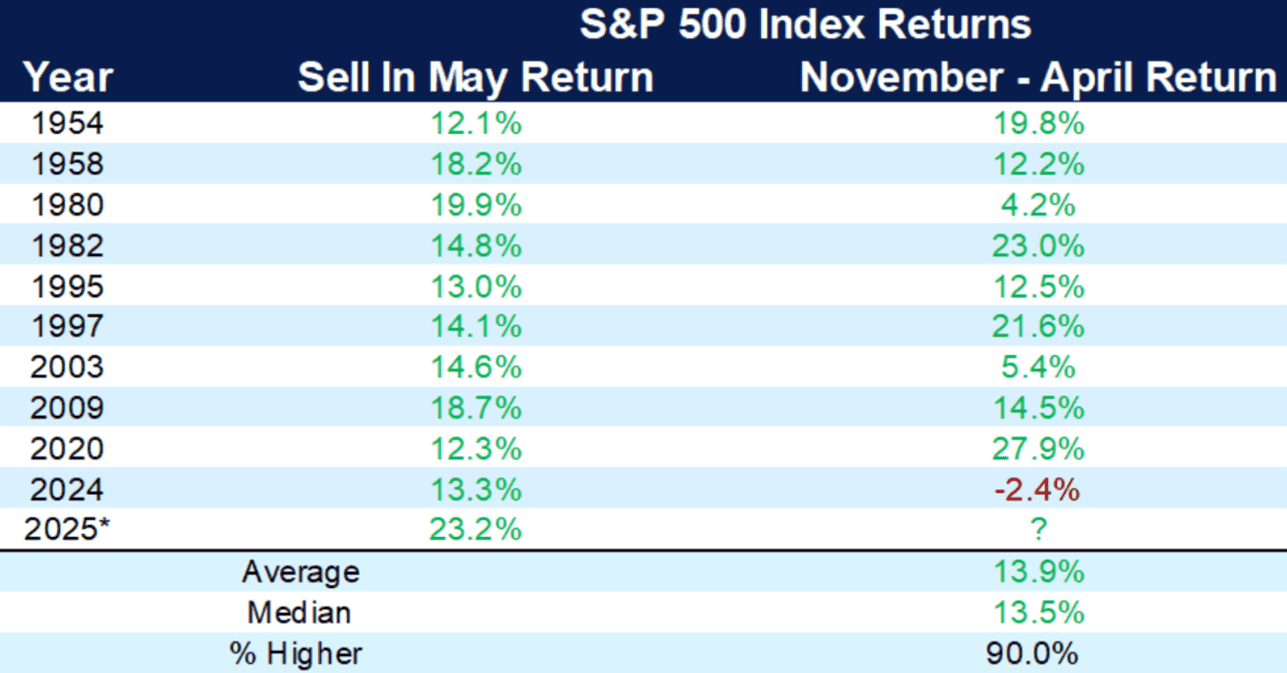Select the question mark cell for 2025
The width and height of the screenshot is (1287, 673).
tap(1039, 530)
